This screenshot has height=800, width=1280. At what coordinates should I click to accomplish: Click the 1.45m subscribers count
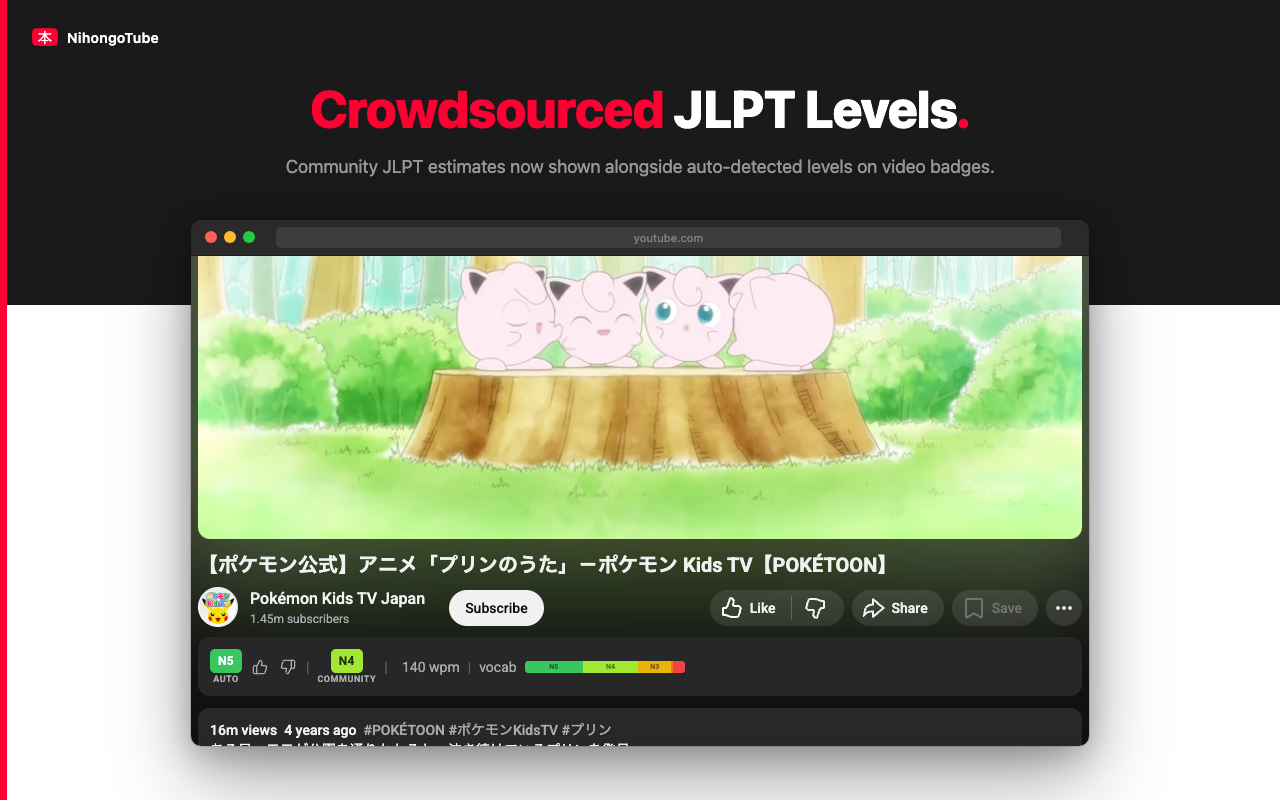pyautogui.click(x=300, y=619)
